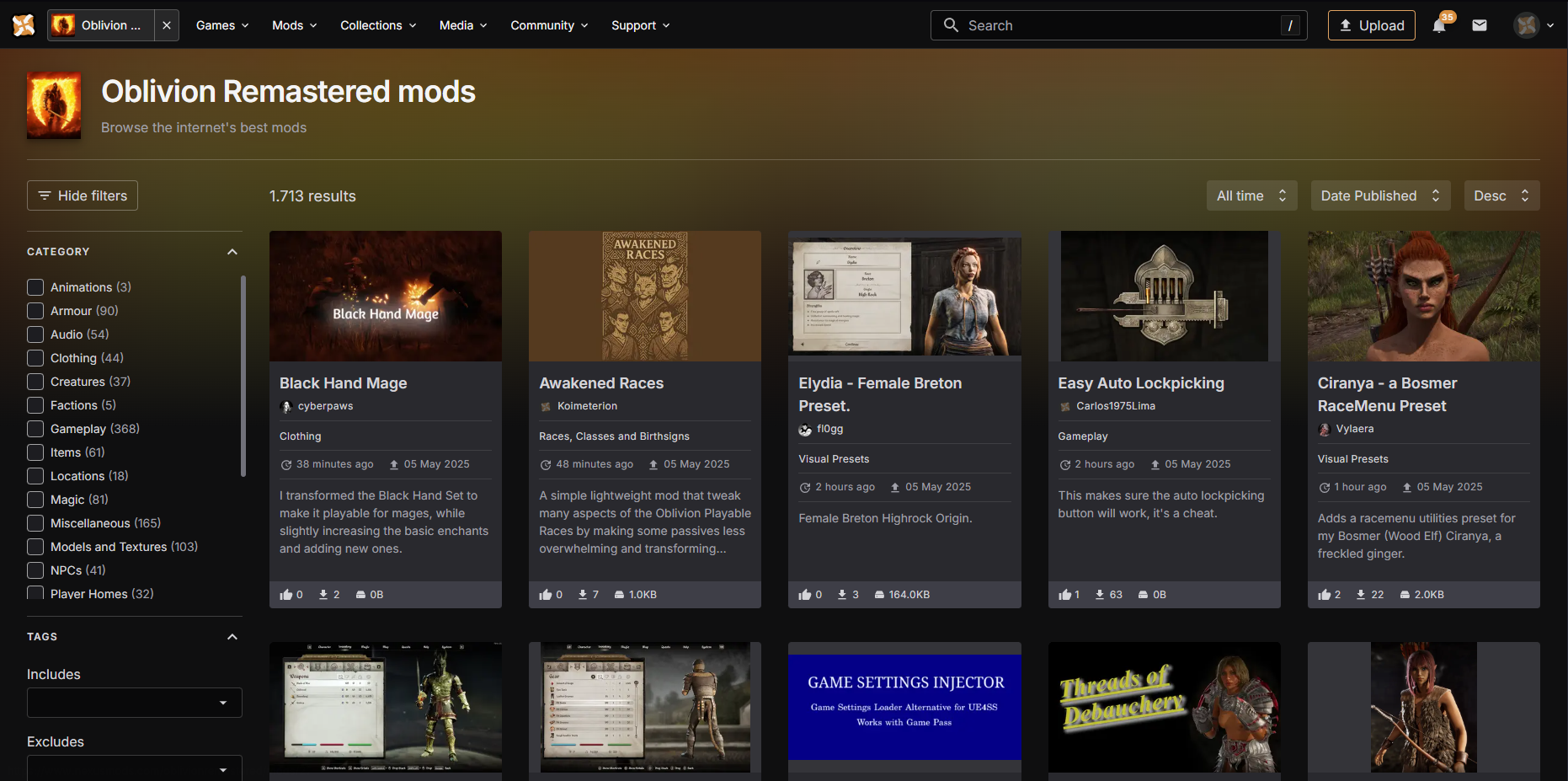Click cyberpaws author avatar icon

[286, 406]
